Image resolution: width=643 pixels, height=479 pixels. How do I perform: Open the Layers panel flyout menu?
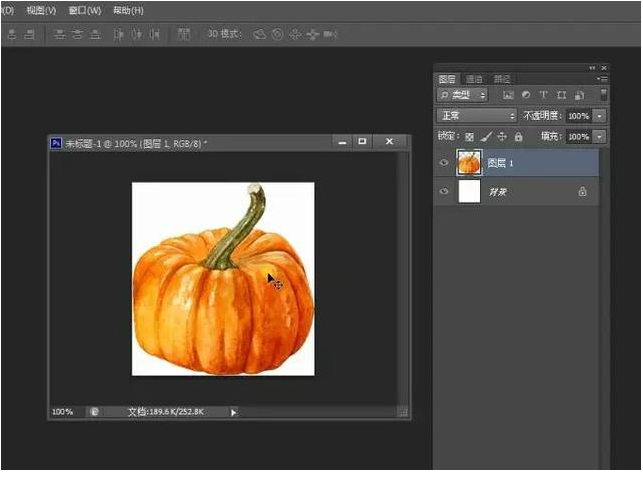point(602,79)
